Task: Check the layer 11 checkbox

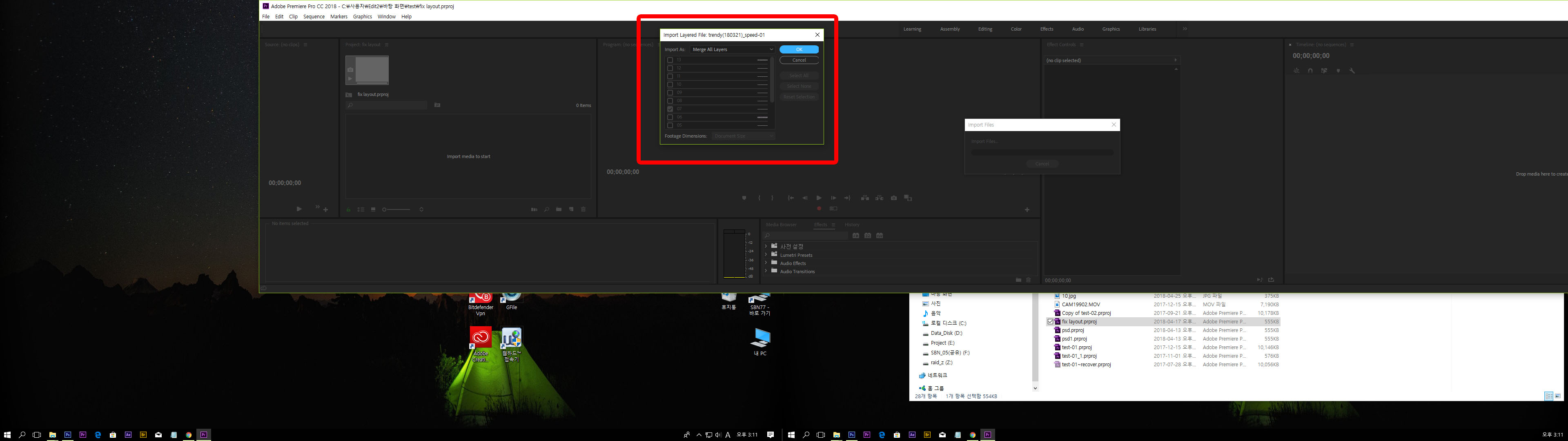Action: pos(670,76)
